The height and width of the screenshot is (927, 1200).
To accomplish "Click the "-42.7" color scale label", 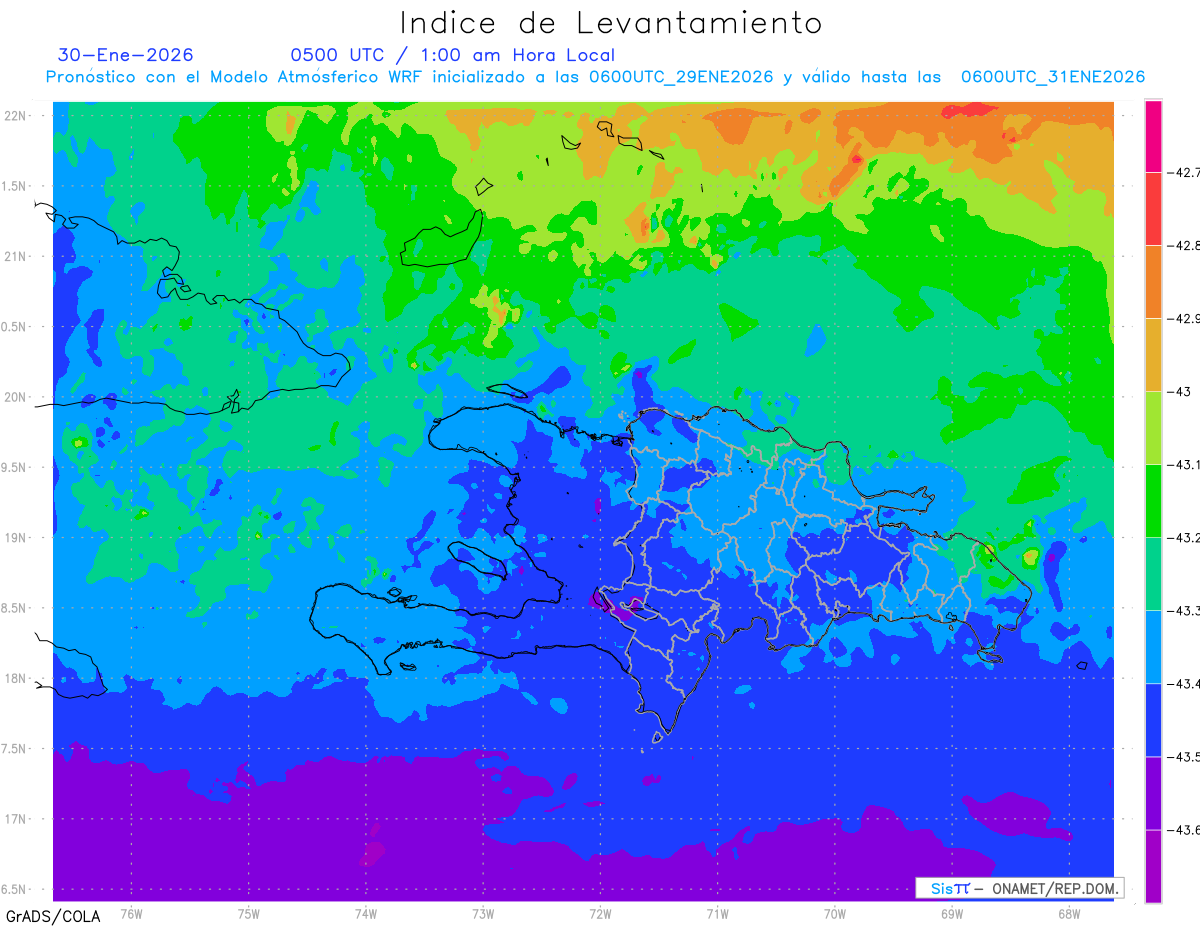I will [1184, 173].
